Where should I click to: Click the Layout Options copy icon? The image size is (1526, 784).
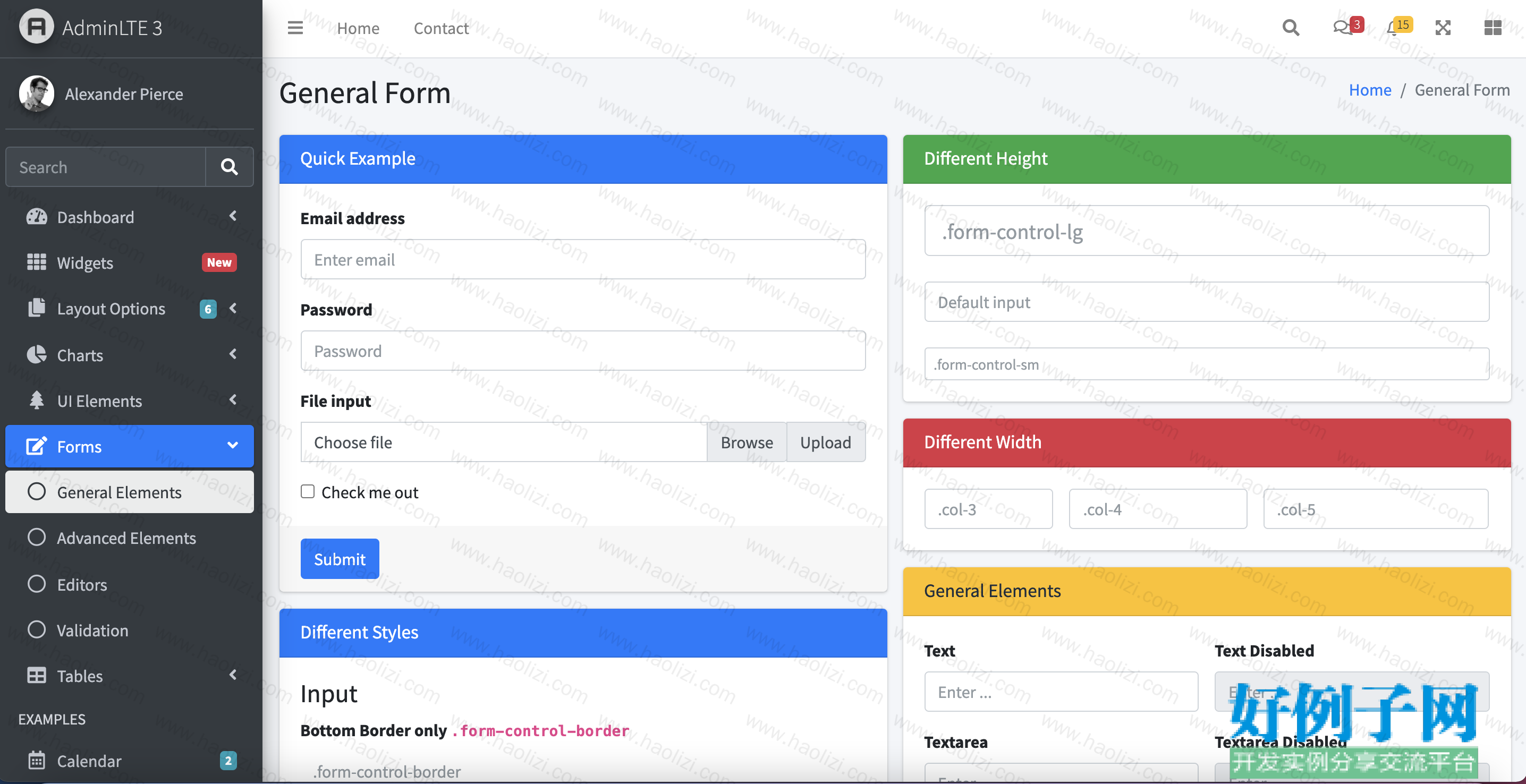pyautogui.click(x=37, y=308)
